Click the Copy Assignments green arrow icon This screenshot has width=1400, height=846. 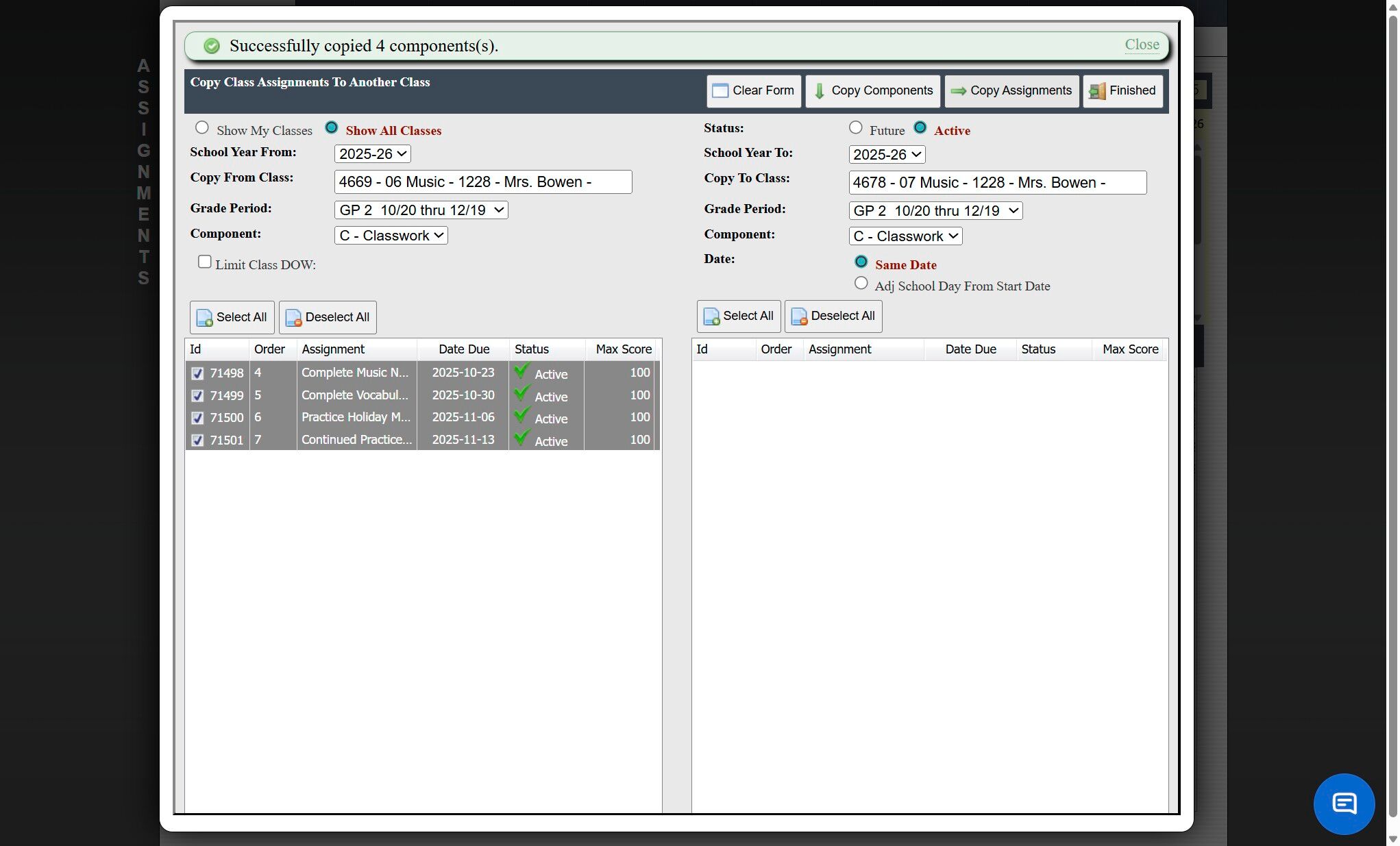958,91
